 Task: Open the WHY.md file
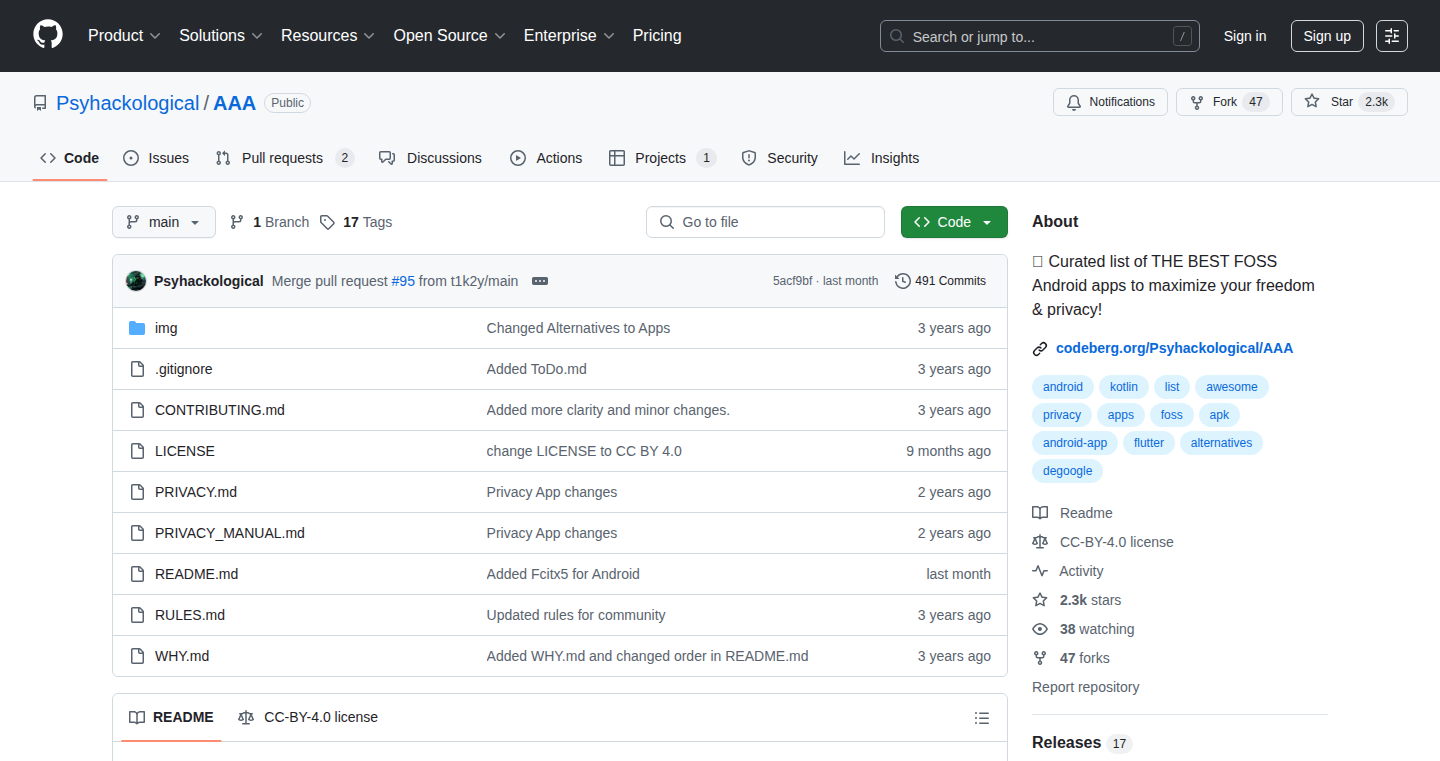(182, 656)
